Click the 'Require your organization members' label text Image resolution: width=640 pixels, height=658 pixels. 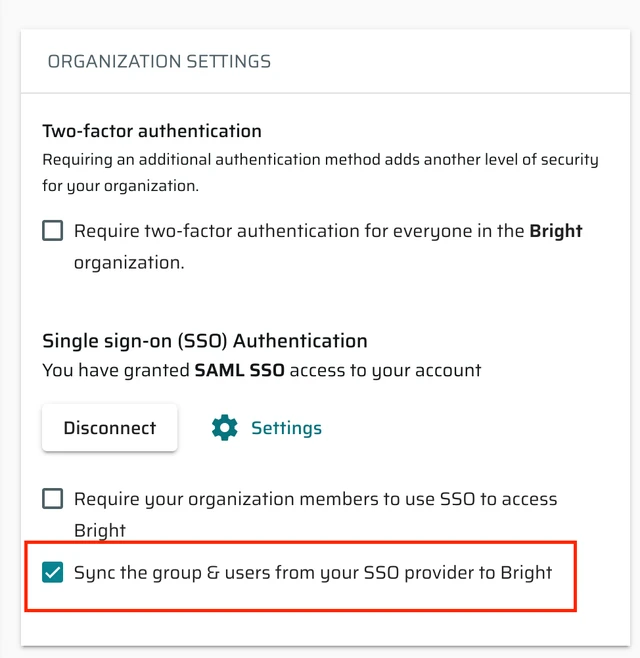click(316, 514)
